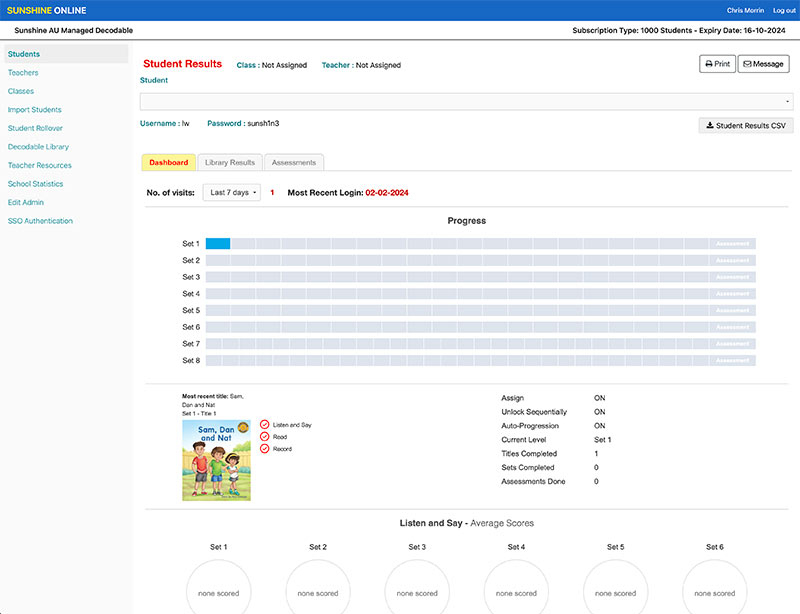Open the Student selection dropdown
The height and width of the screenshot is (614, 800).
coord(466,101)
